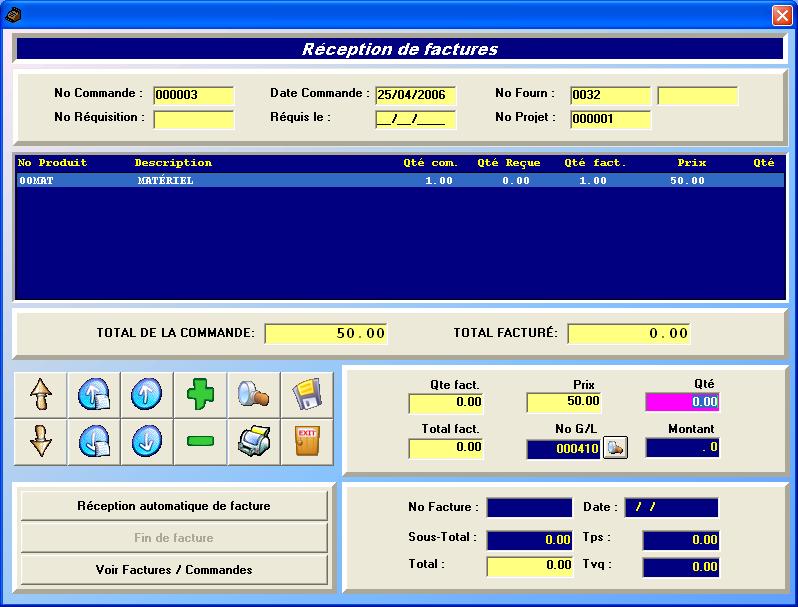Select the 00MAT MATÉRIEL product row

[x=400, y=181]
